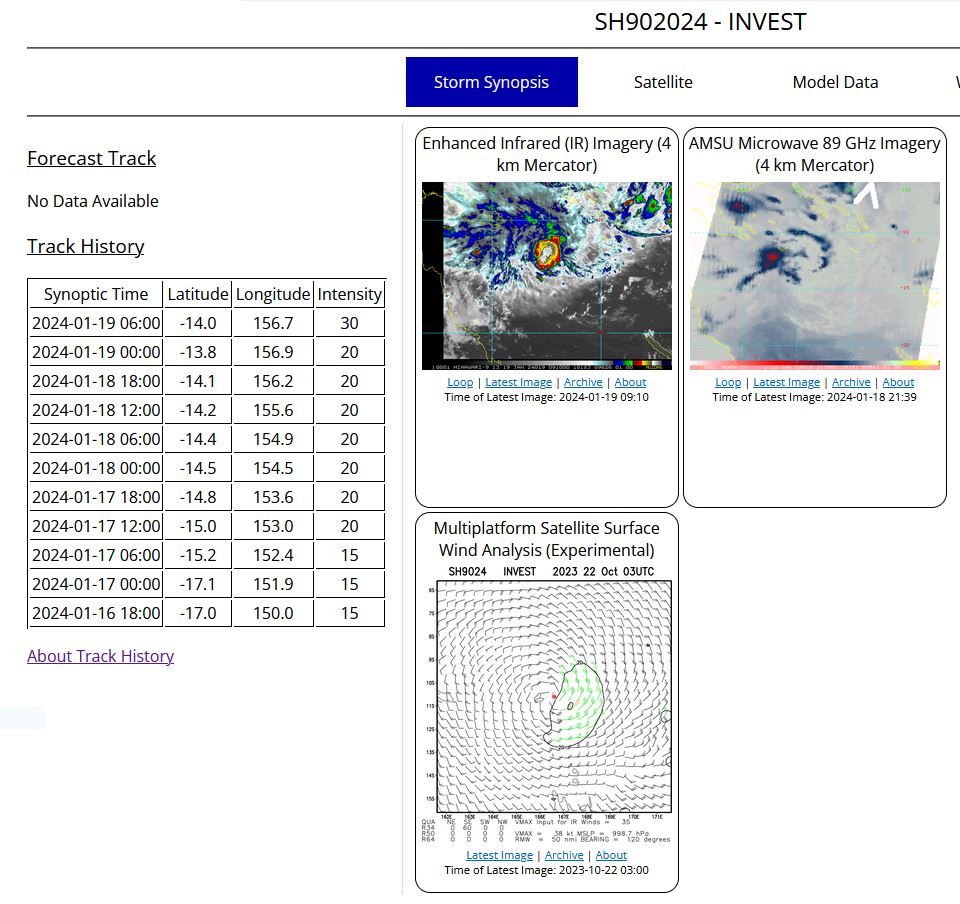Click longitude value 156.7
This screenshot has height=904, width=960.
pyautogui.click(x=273, y=323)
